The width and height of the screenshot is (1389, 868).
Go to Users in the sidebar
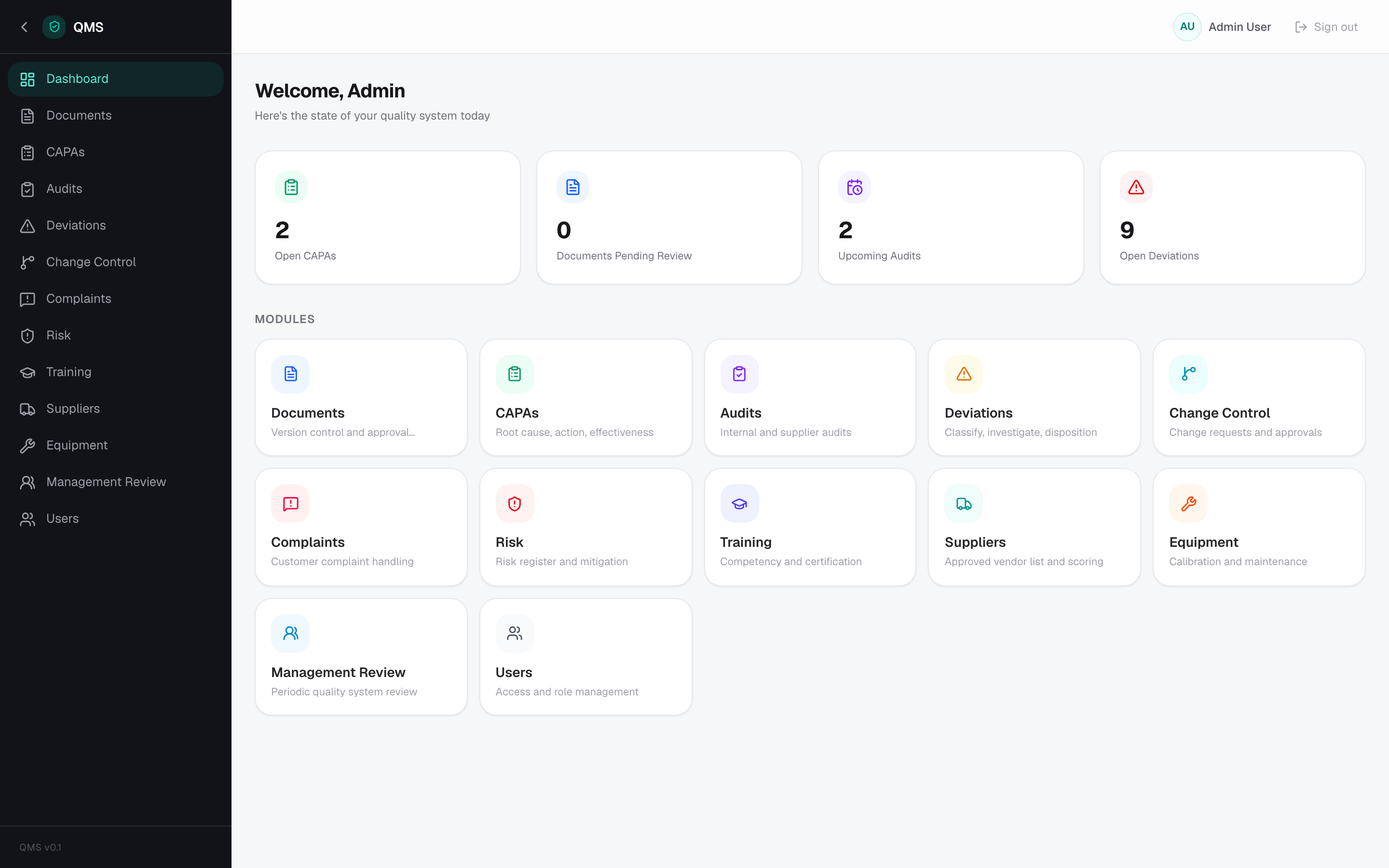[x=115, y=519]
